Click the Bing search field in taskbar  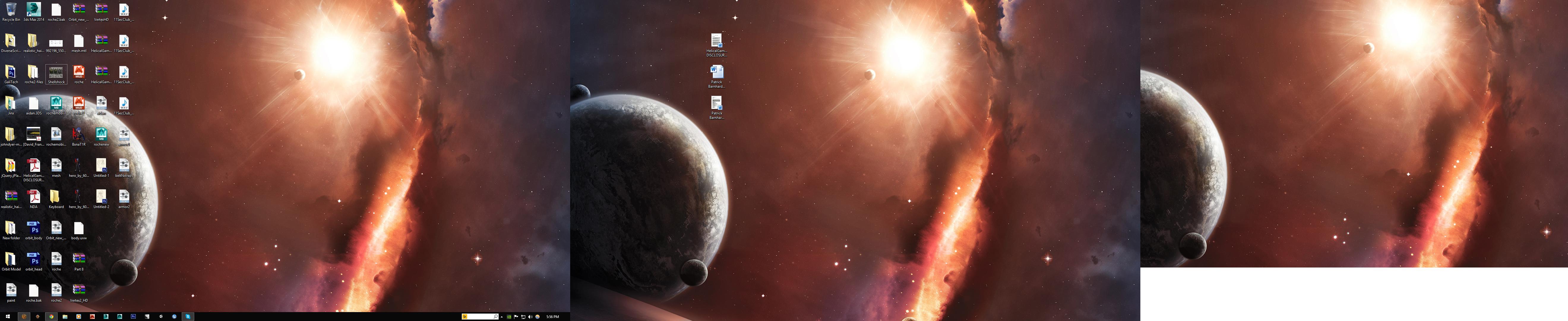pyautogui.click(x=480, y=317)
